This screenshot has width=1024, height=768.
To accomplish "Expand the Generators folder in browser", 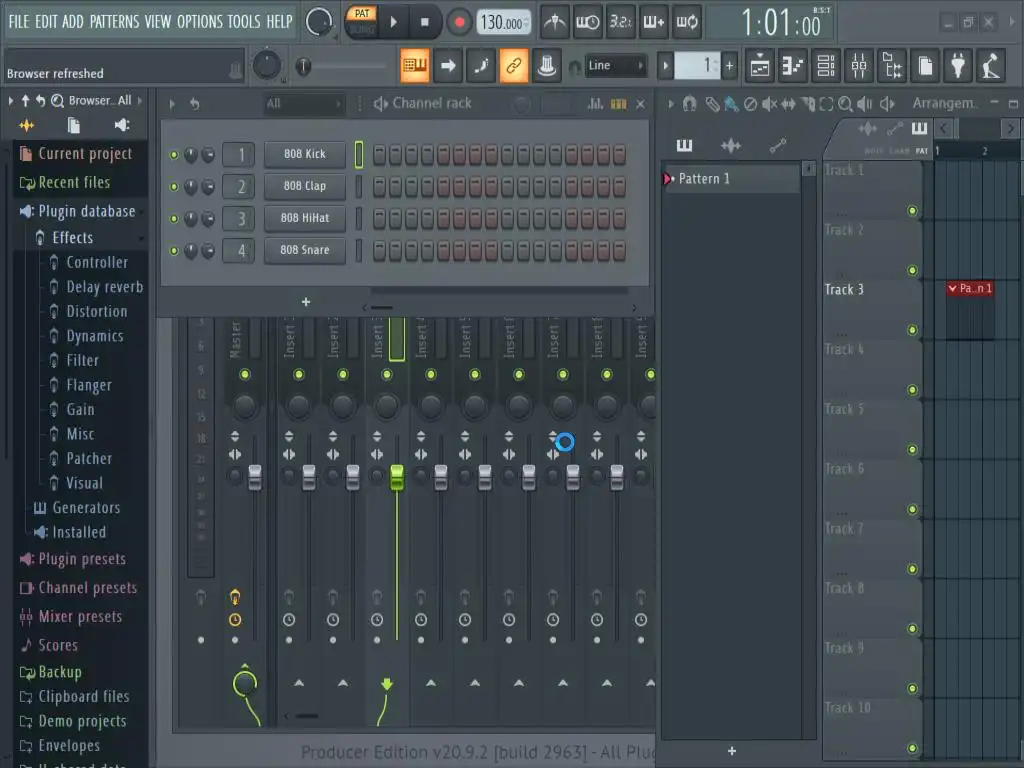I will [x=86, y=508].
